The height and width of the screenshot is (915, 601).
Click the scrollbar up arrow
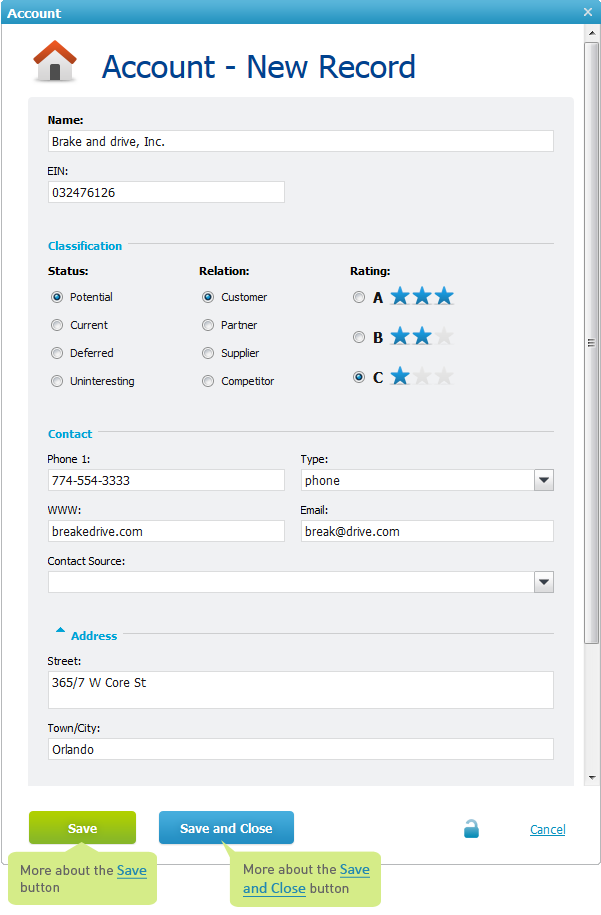tap(592, 33)
